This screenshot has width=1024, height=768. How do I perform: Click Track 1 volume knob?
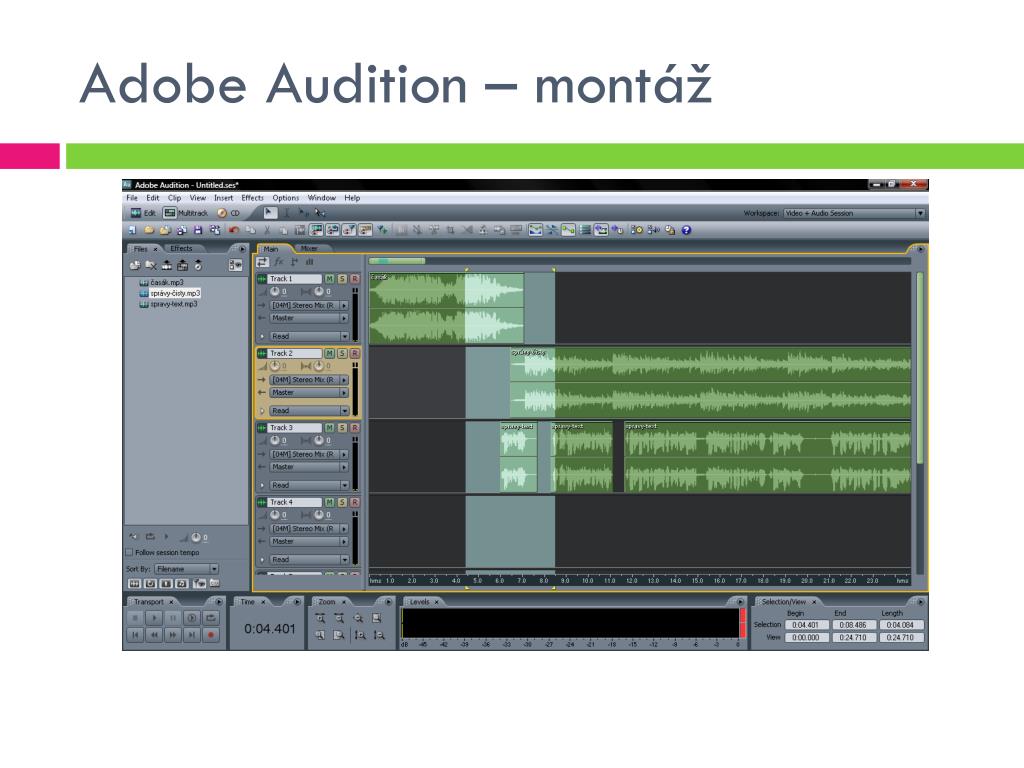click(x=275, y=291)
